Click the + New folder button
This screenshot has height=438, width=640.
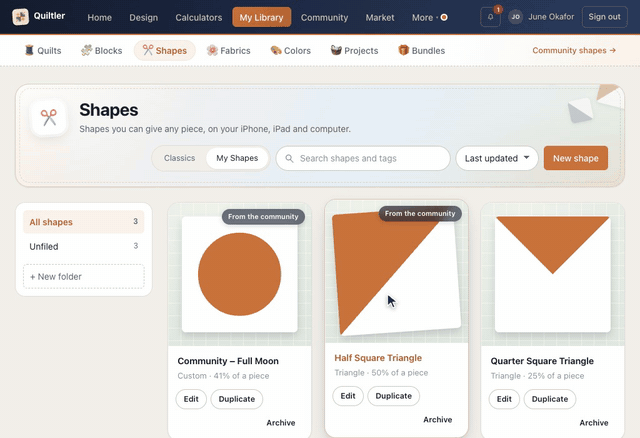(84, 276)
